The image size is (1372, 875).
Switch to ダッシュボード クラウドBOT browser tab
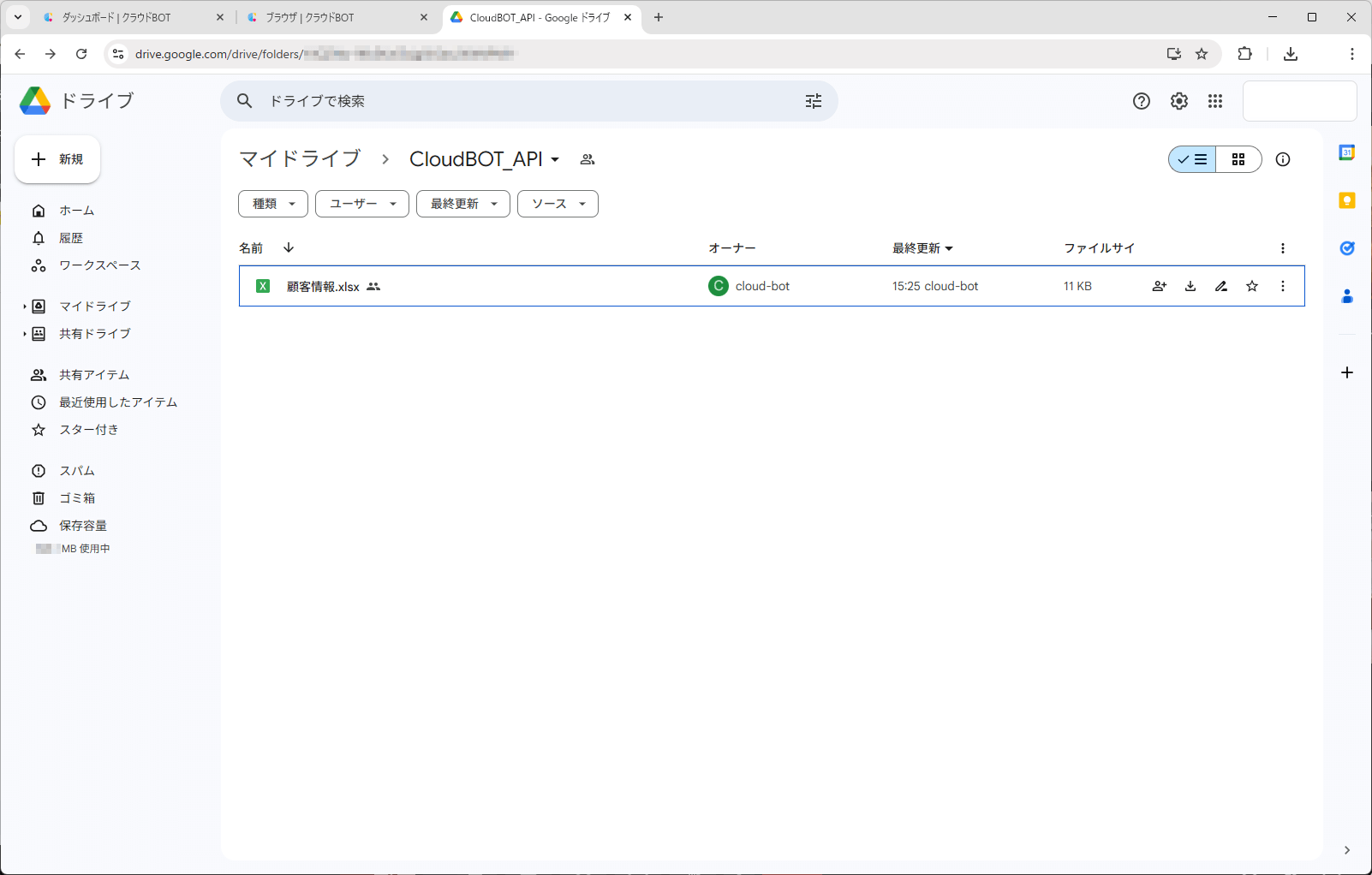(133, 17)
